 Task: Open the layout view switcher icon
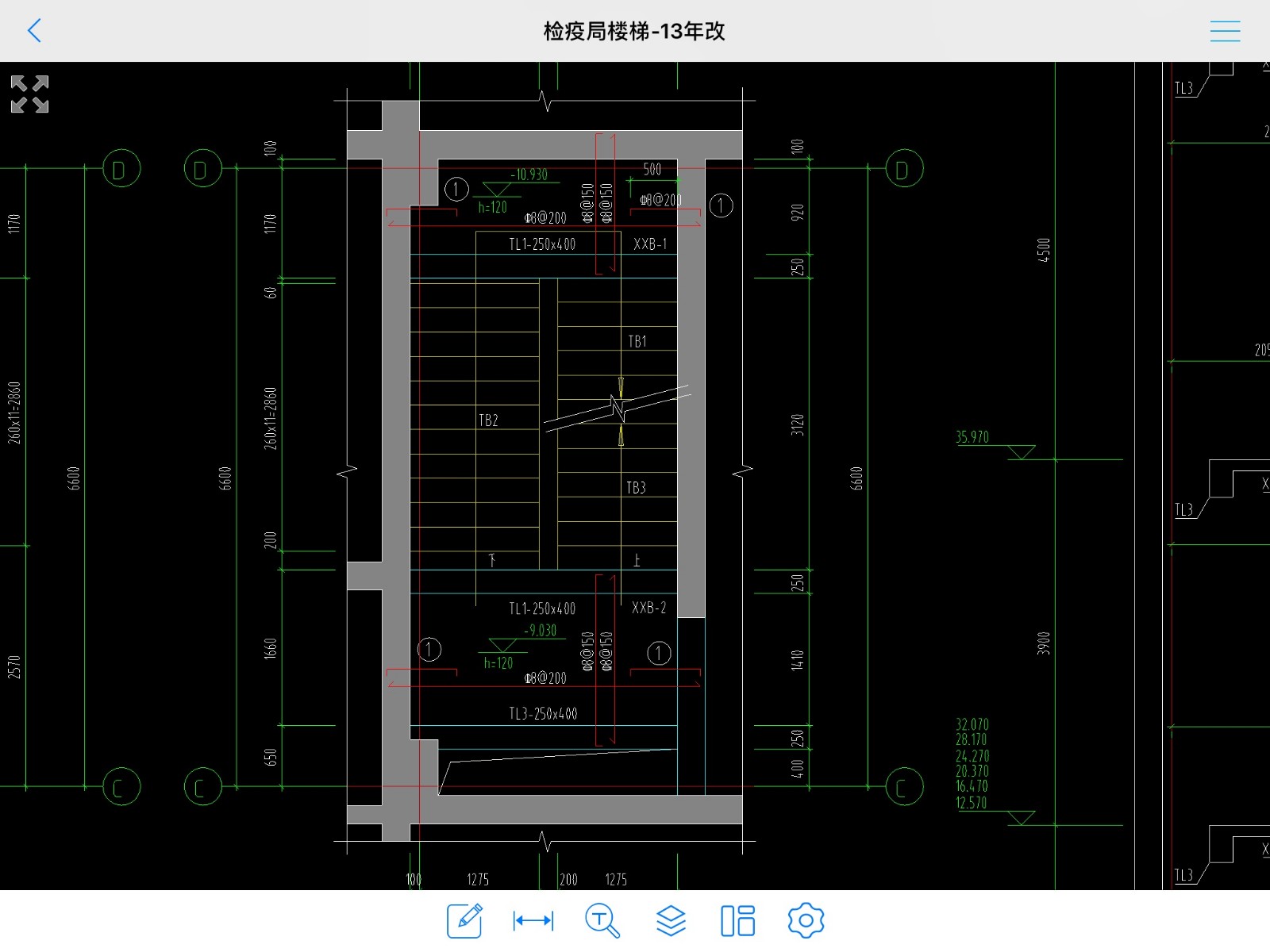738,920
